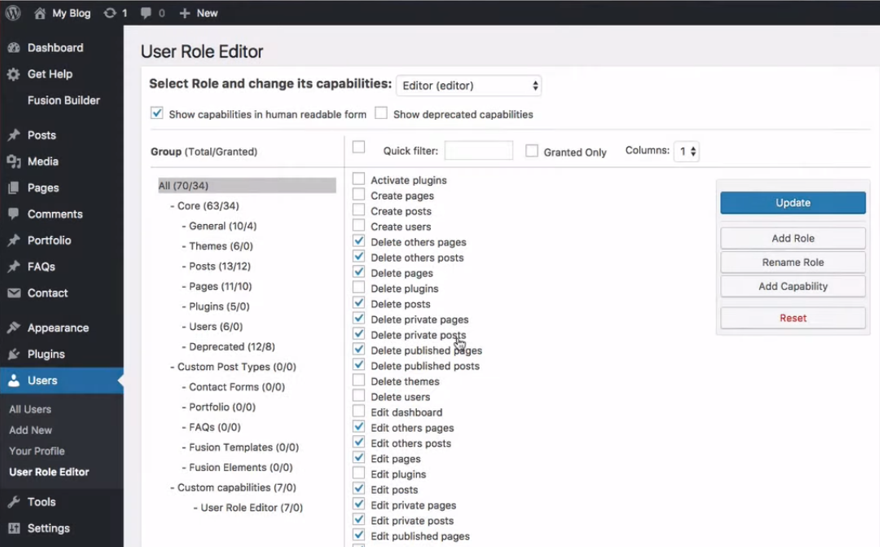Open Tools in the sidebar
The height and width of the screenshot is (547, 880).
tap(41, 502)
